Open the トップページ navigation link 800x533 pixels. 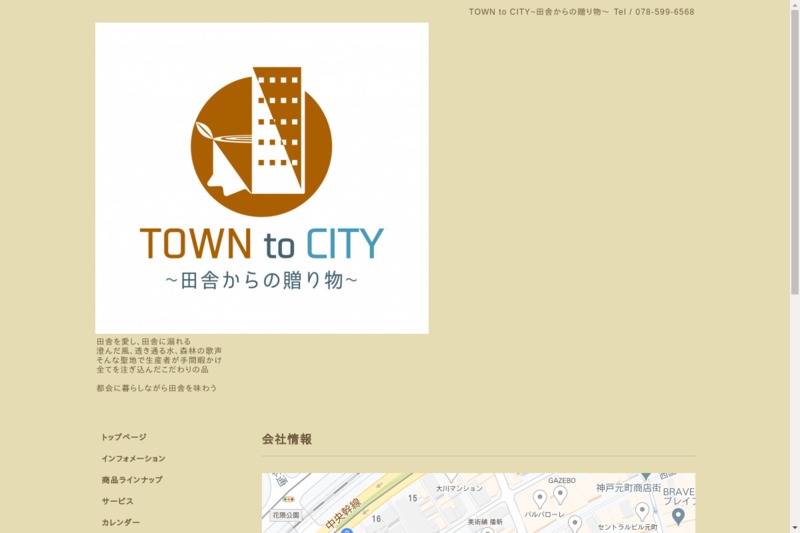point(123,437)
